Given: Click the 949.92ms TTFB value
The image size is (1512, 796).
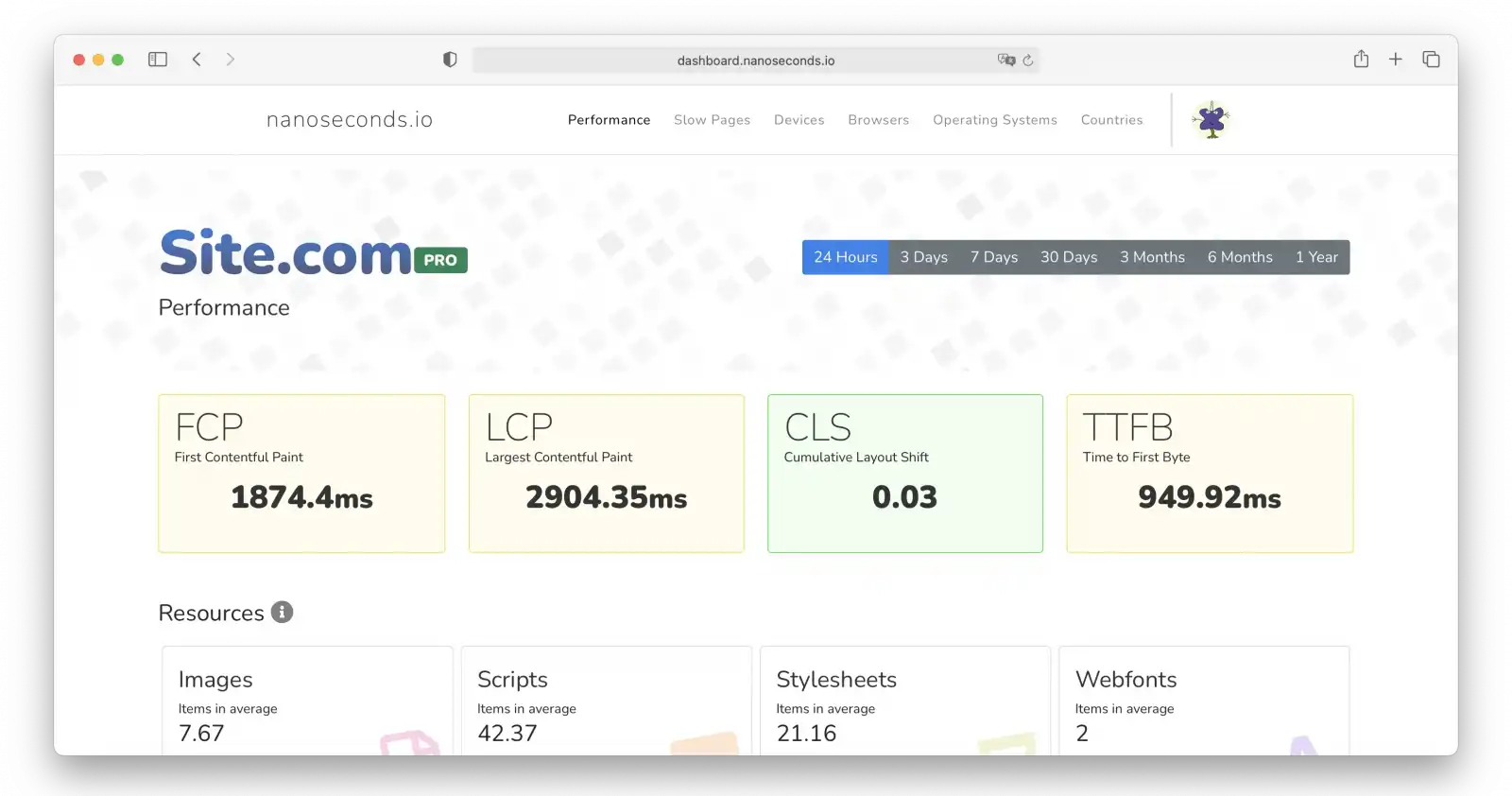Looking at the screenshot, I should (x=1210, y=497).
